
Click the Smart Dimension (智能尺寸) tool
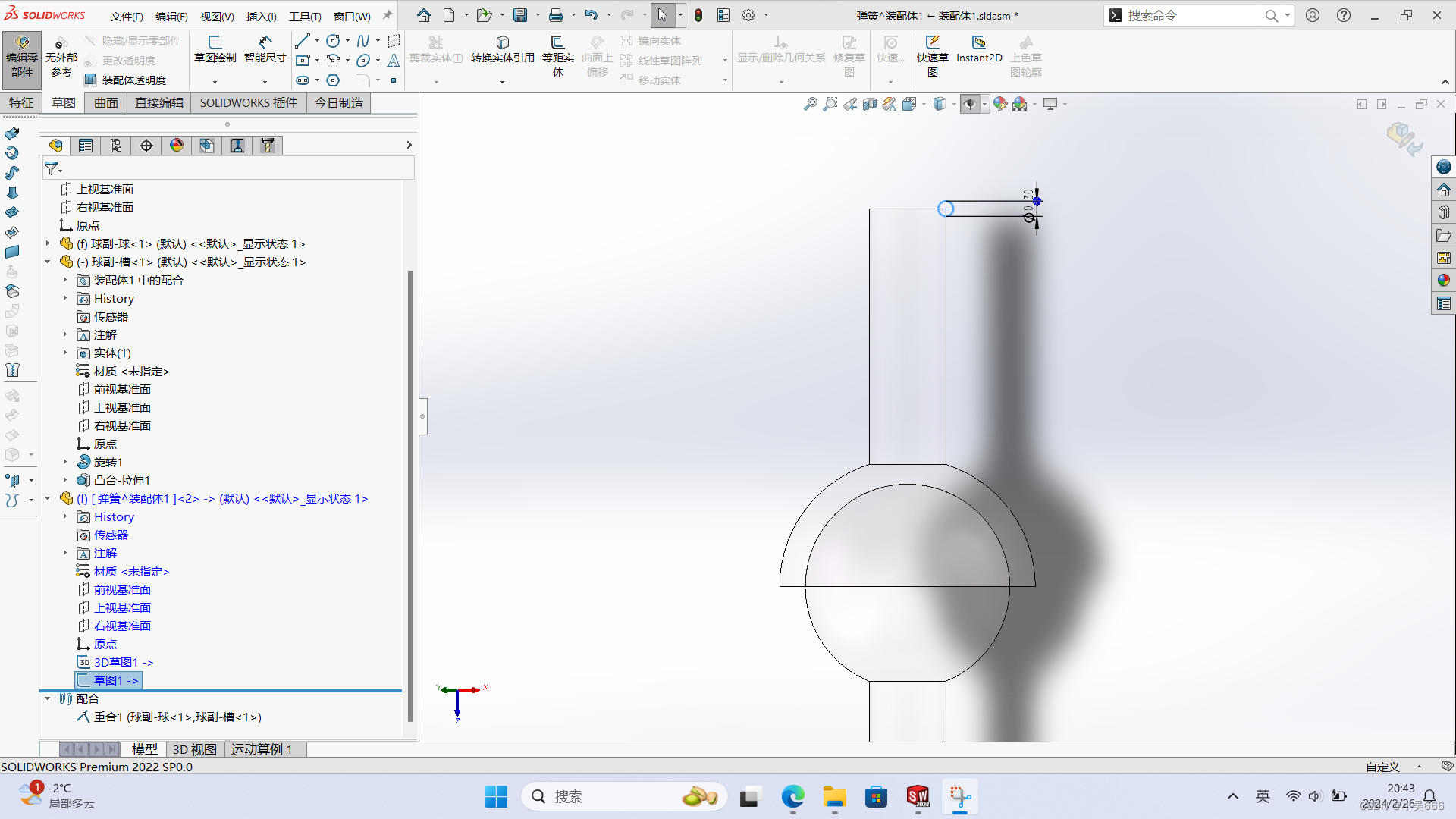(x=265, y=49)
